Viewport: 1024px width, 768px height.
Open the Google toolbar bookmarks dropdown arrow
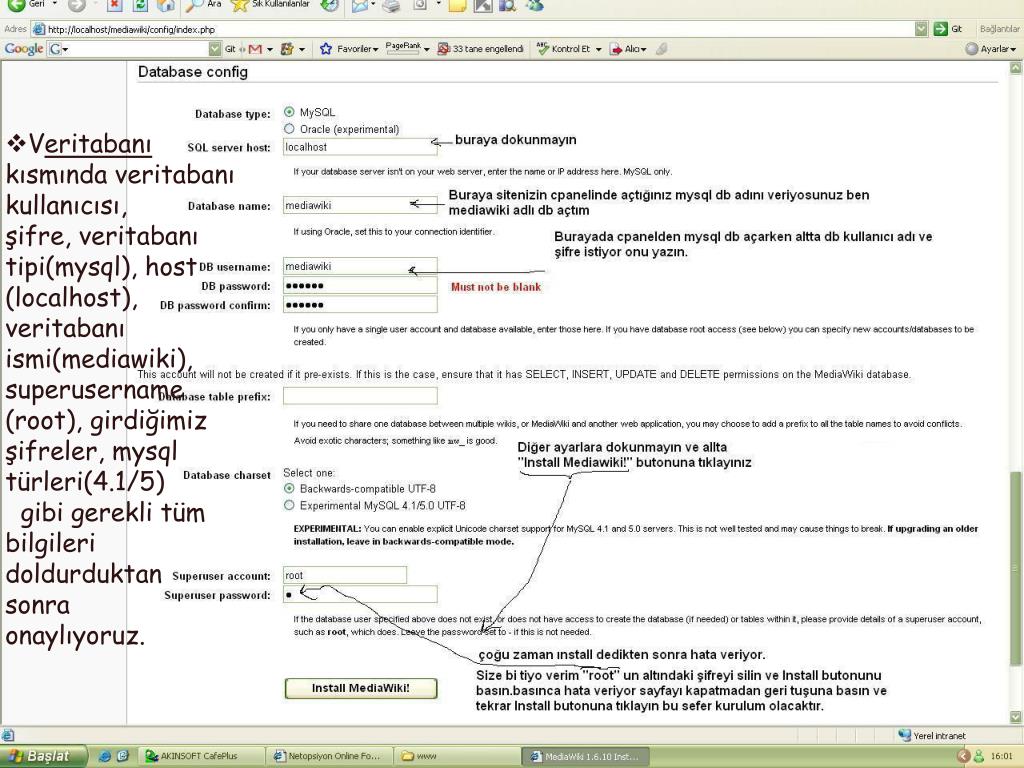click(302, 50)
